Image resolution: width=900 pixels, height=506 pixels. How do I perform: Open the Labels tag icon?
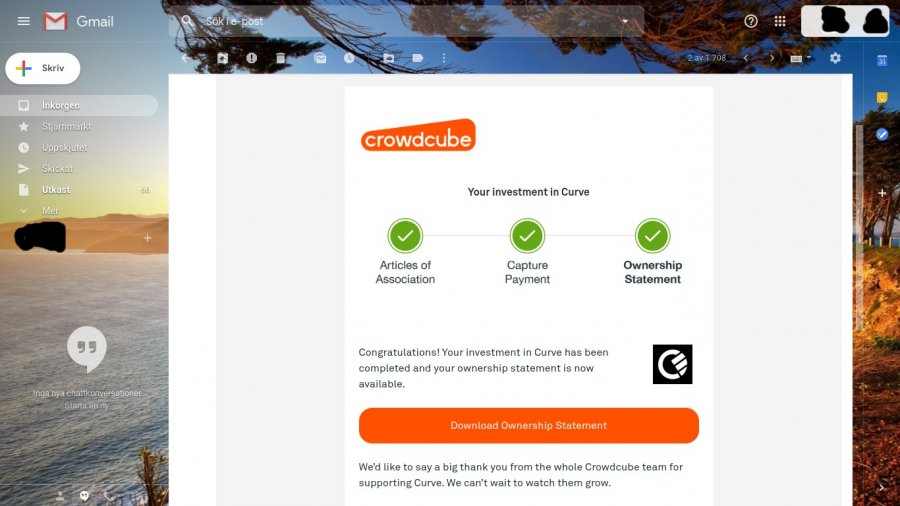[x=418, y=58]
